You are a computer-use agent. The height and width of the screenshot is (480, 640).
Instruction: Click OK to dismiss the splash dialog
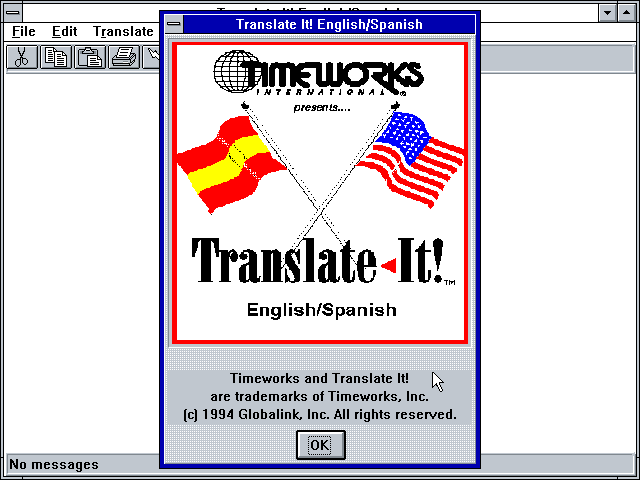coord(320,444)
